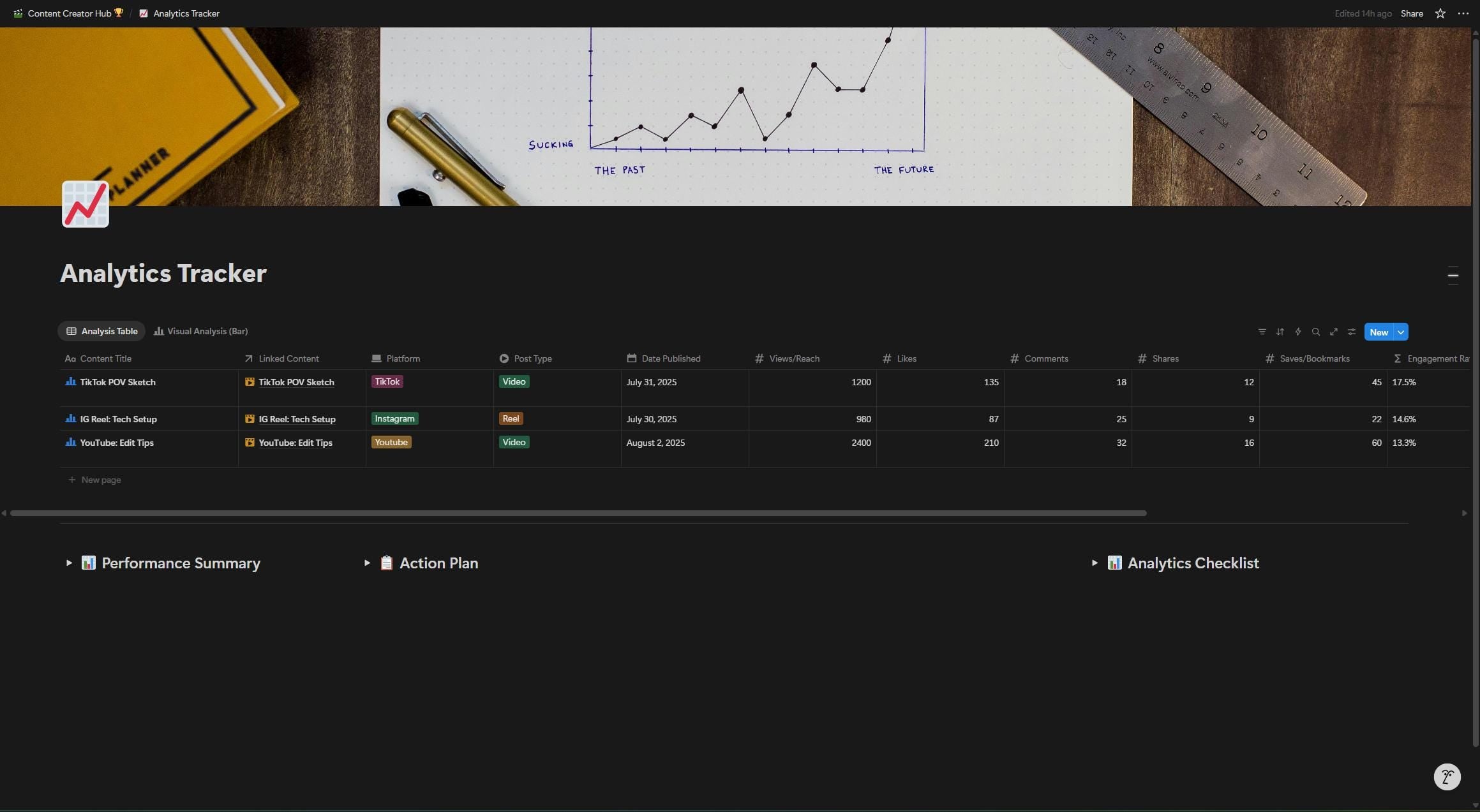Add a row with New page
1480x812 pixels.
[x=94, y=480]
